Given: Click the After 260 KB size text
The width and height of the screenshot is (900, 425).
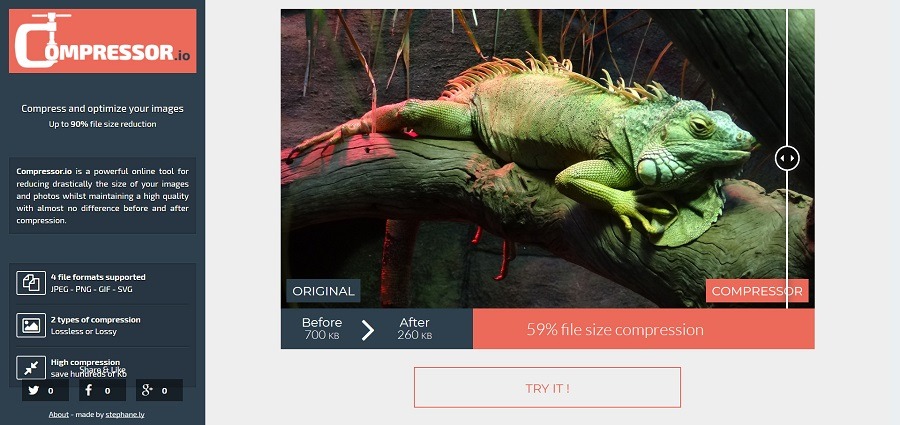Looking at the screenshot, I should (x=414, y=329).
